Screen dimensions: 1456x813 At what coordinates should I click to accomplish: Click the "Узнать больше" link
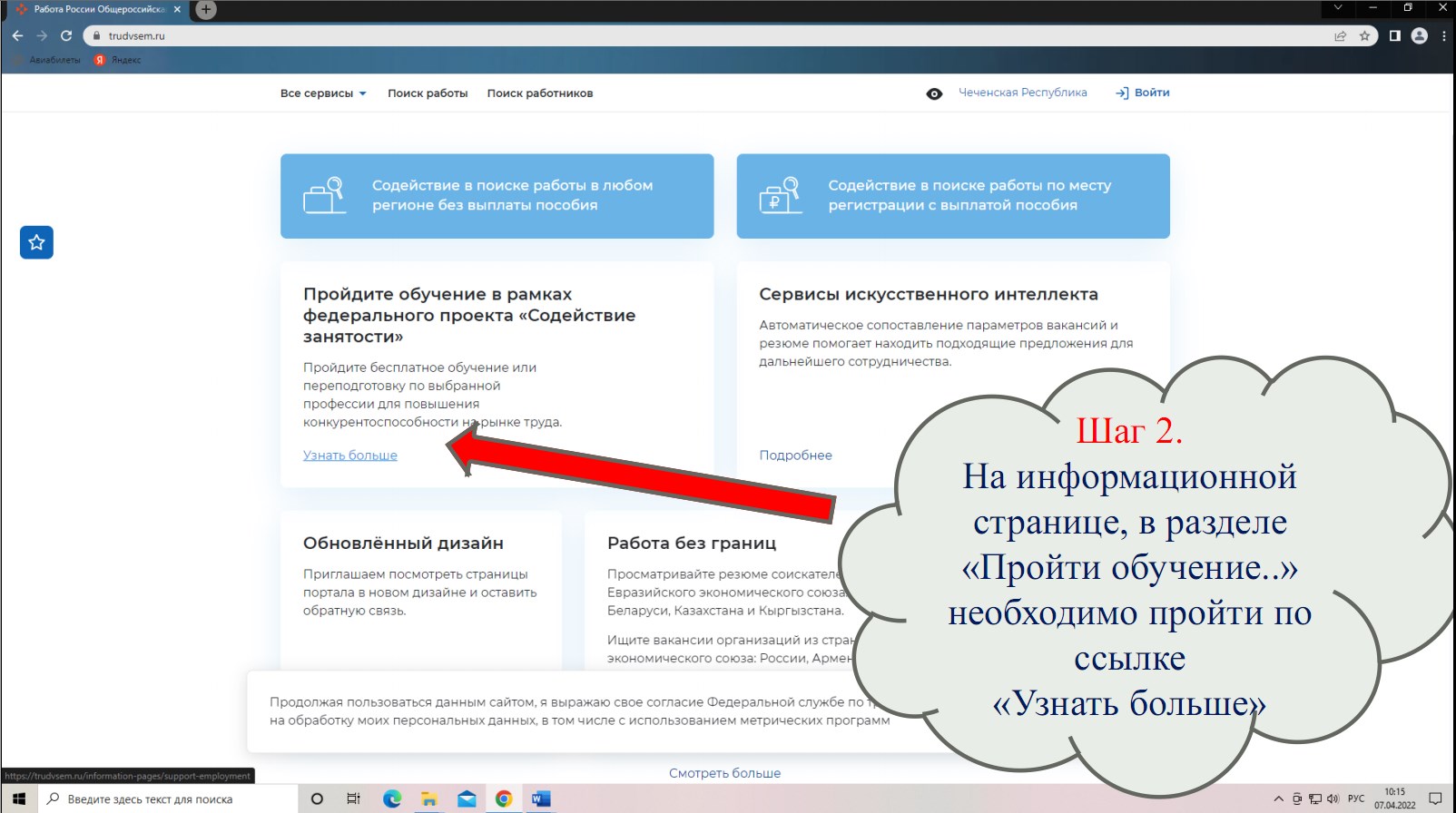(x=349, y=455)
